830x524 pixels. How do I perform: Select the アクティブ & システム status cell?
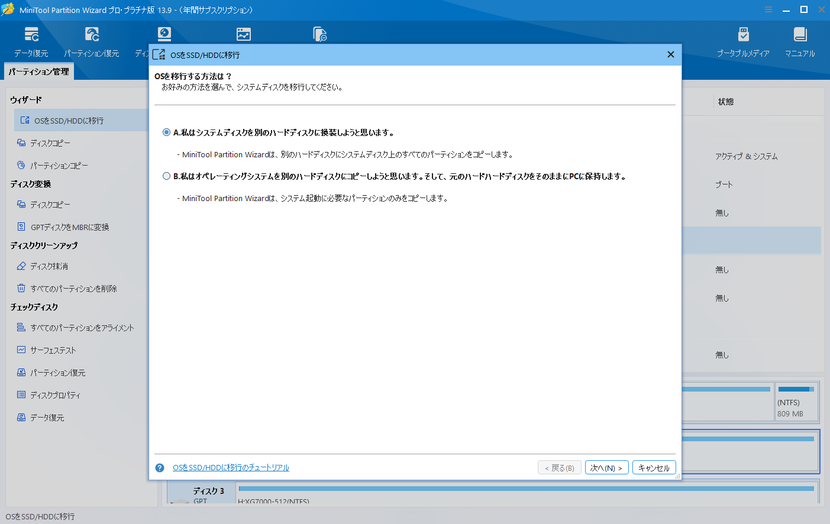click(746, 156)
